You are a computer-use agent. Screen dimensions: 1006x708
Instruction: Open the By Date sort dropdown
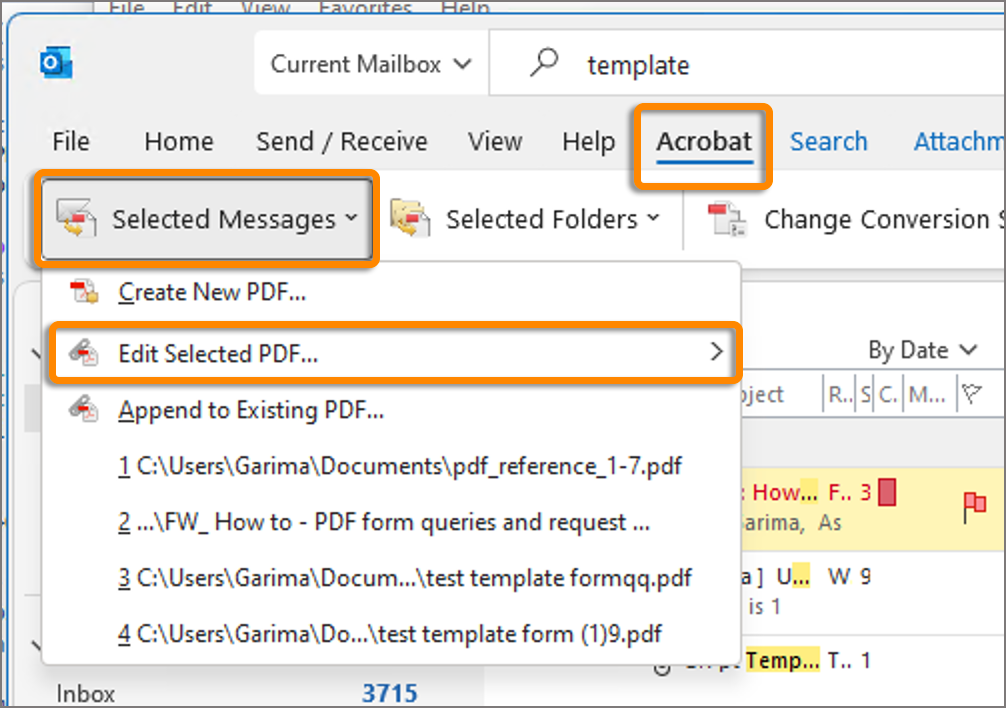tap(922, 350)
